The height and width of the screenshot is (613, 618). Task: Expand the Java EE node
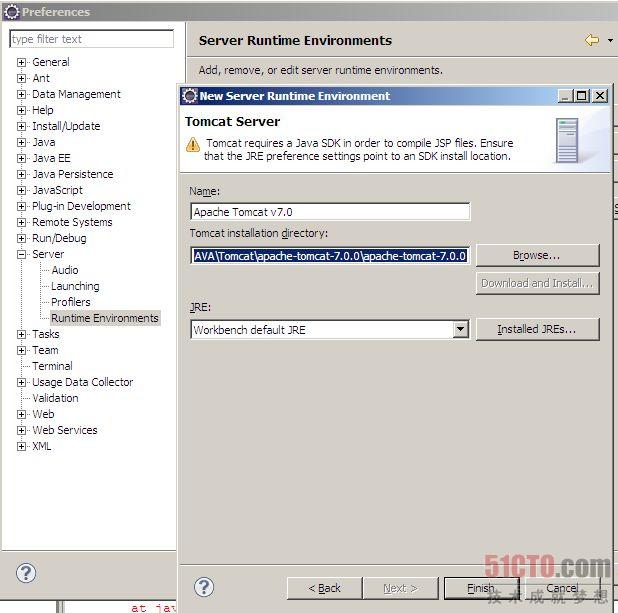(21, 158)
